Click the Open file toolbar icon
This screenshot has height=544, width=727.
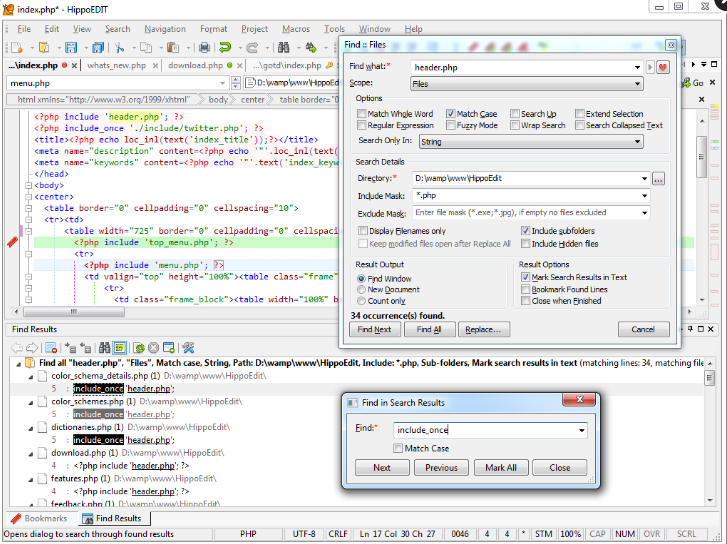pos(44,48)
